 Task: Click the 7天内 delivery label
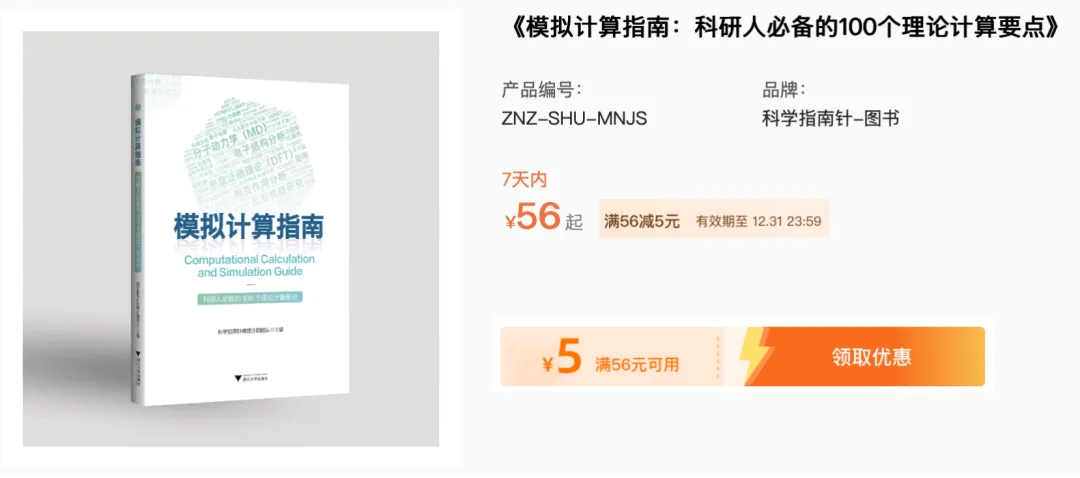523,180
